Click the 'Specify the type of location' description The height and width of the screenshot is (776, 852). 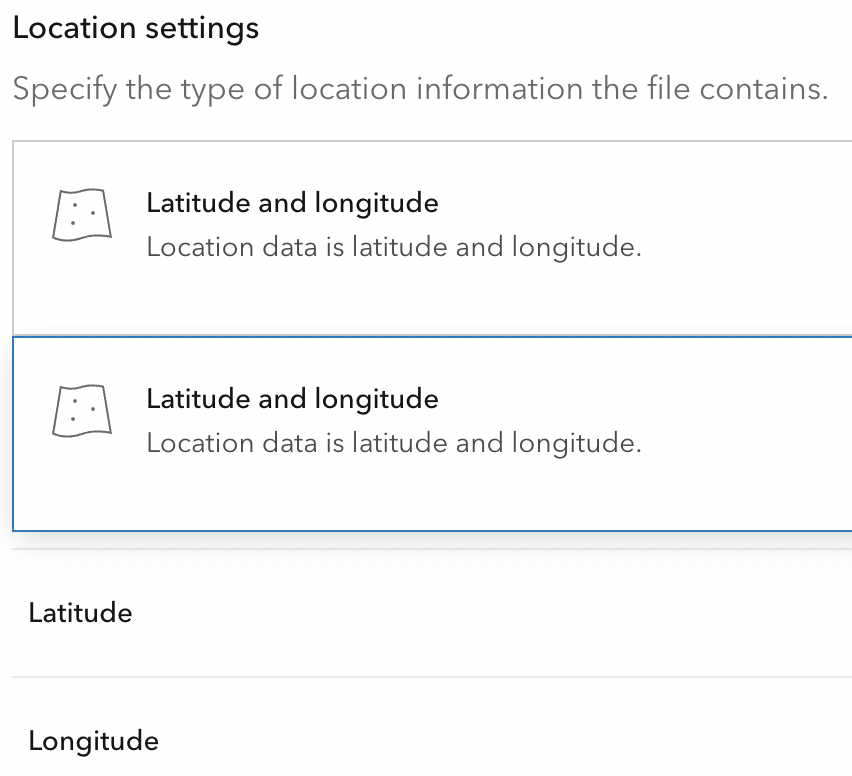(x=420, y=89)
